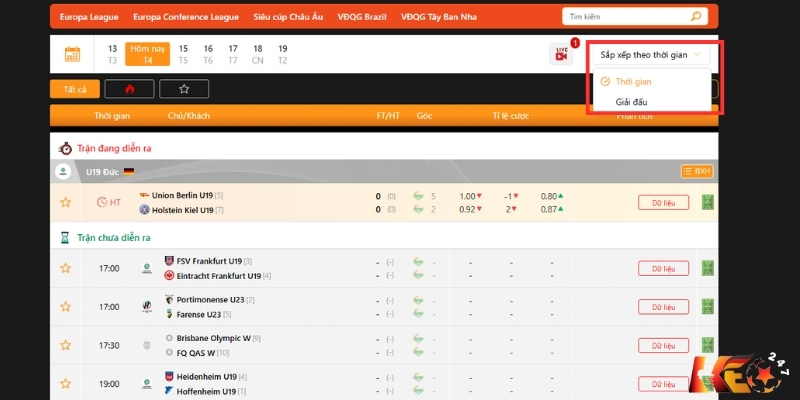Click Dữ liệu for Portimonense U23 match
The width and height of the screenshot is (800, 400).
(x=663, y=307)
